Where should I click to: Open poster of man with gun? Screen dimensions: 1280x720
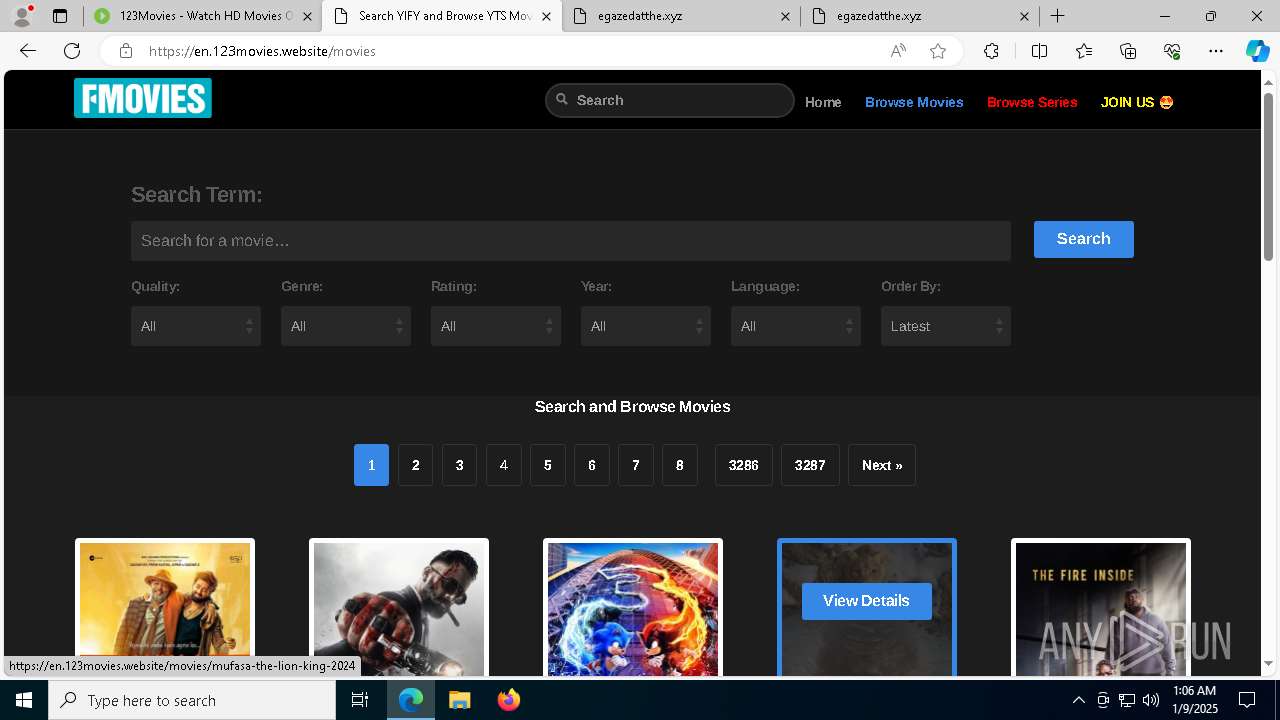pyautogui.click(x=399, y=608)
